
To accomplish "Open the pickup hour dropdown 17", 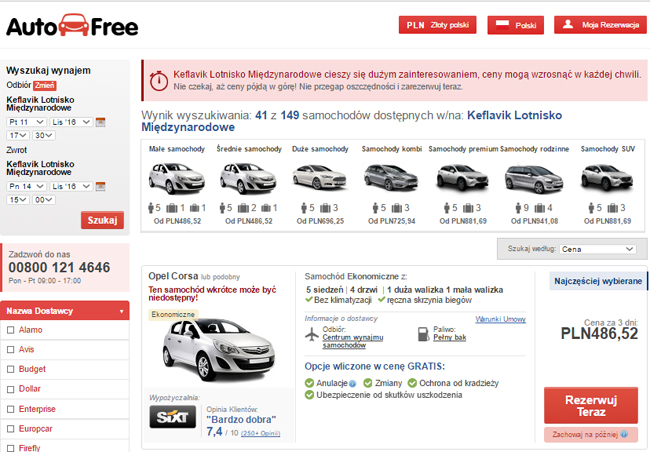I will pos(18,135).
